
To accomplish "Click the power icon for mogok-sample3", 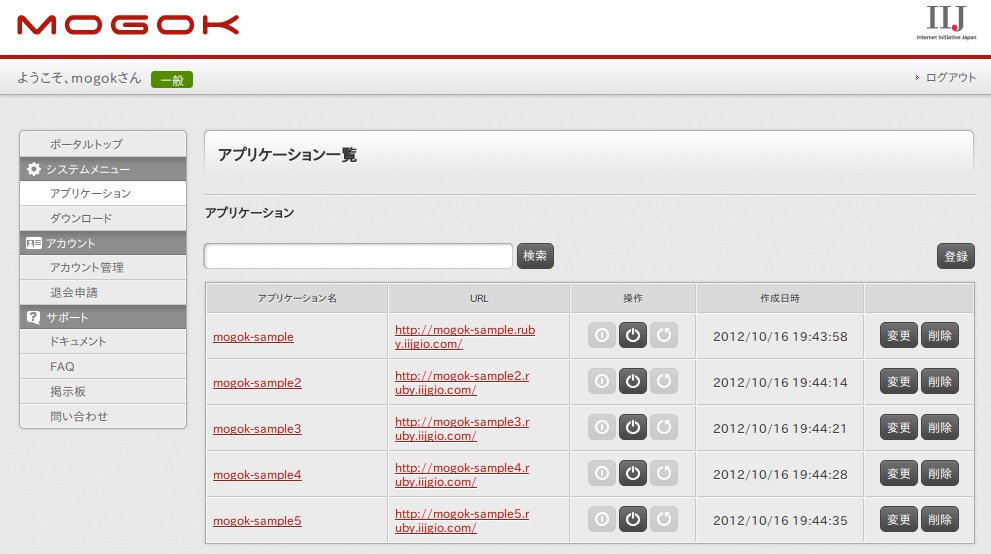I will pyautogui.click(x=633, y=427).
